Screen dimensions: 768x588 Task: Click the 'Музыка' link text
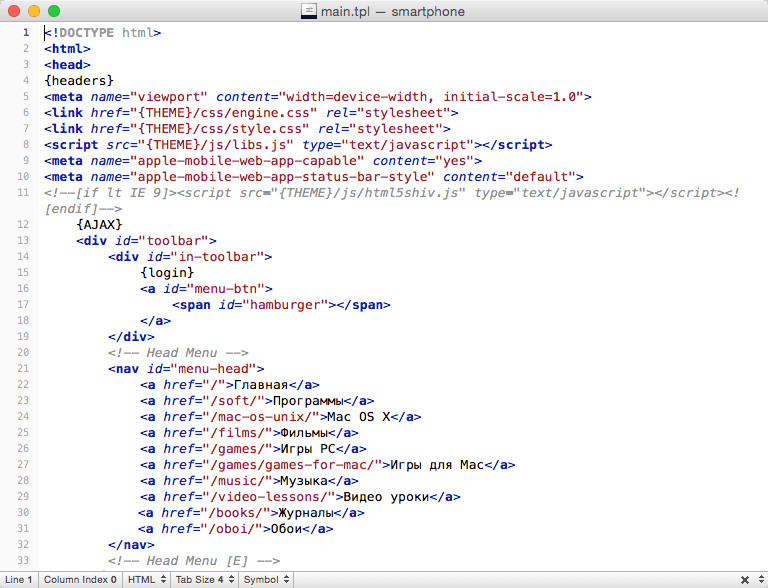304,481
